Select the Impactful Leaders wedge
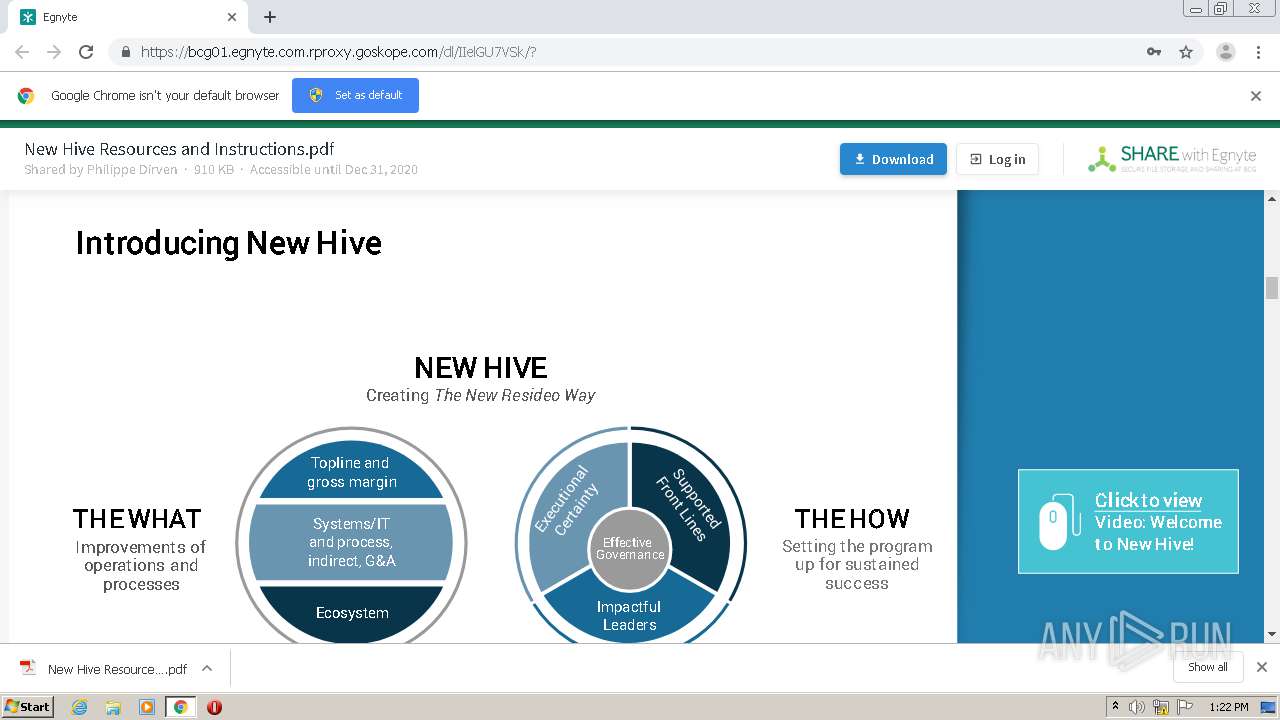 [x=629, y=615]
